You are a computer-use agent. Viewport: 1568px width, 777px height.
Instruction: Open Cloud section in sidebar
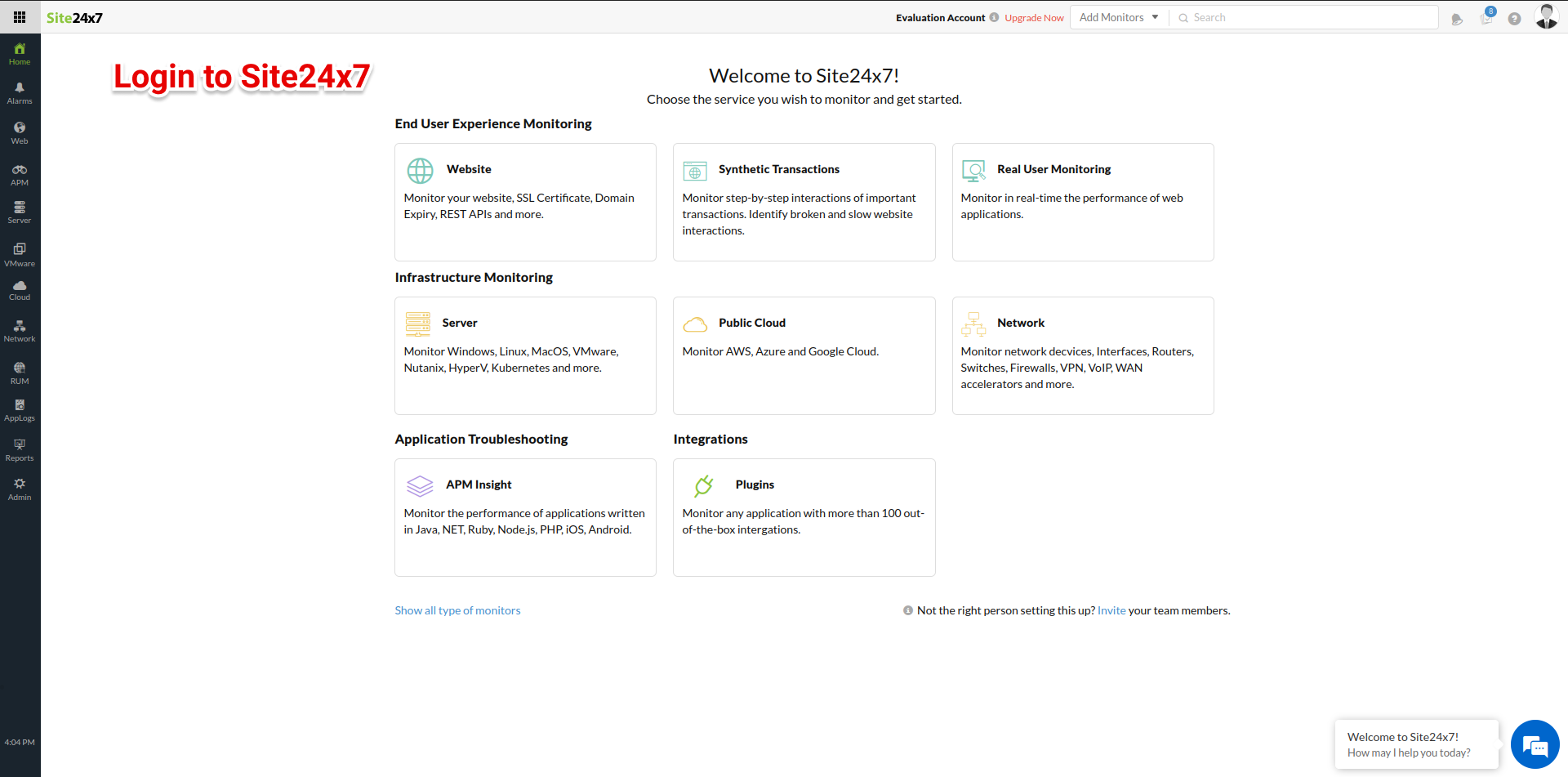pyautogui.click(x=20, y=291)
